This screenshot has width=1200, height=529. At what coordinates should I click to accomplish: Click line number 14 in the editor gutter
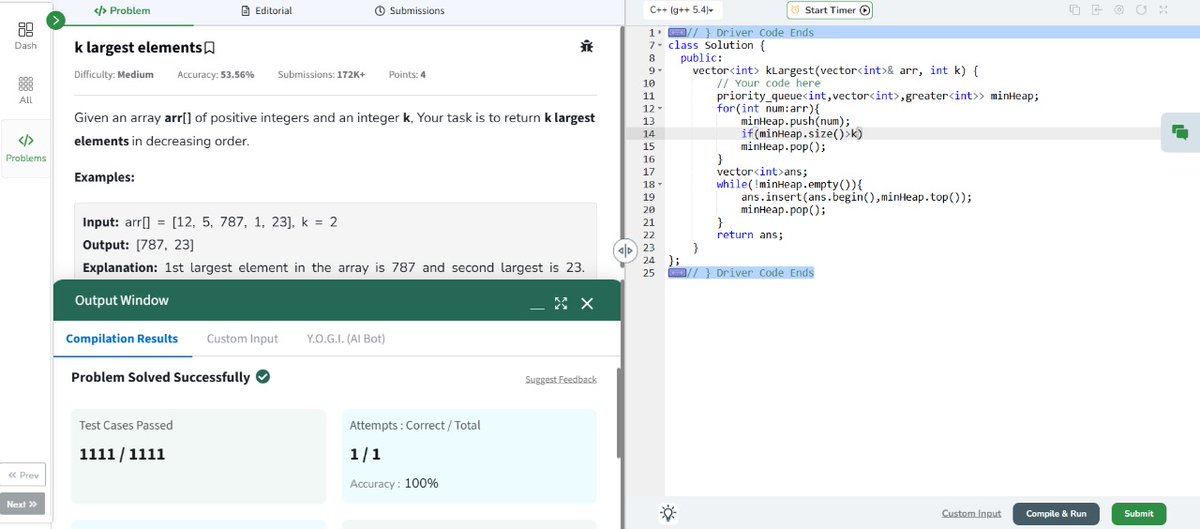(647, 134)
